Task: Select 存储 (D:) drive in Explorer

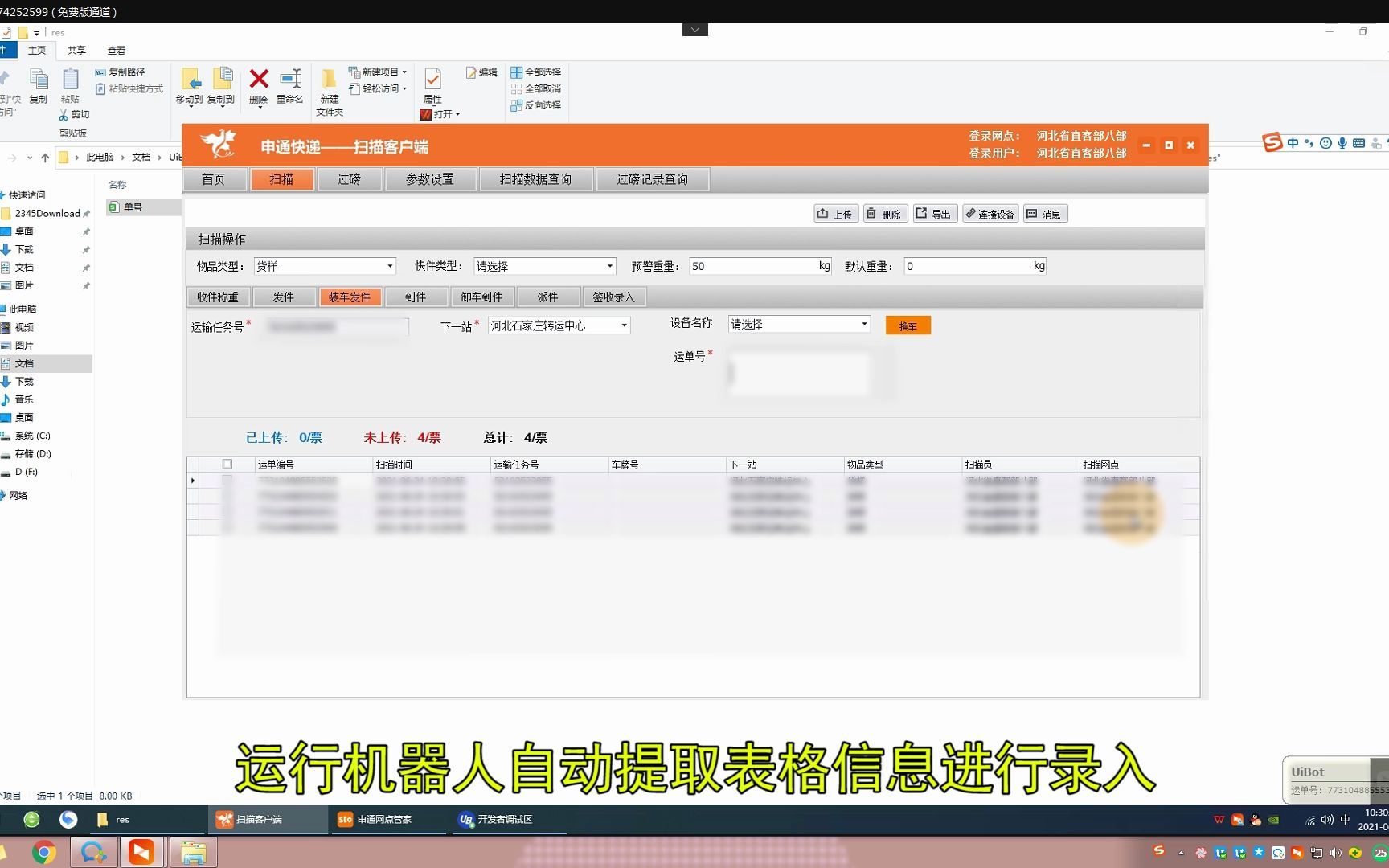Action: click(32, 454)
